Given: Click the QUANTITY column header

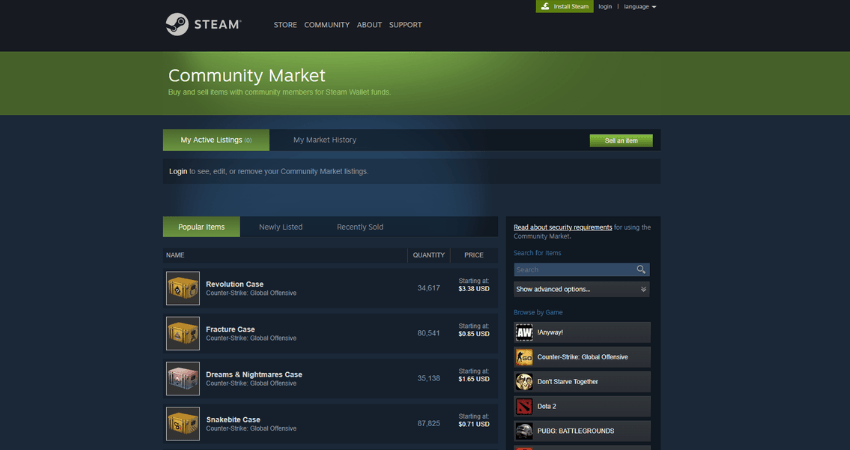Looking at the screenshot, I should coord(429,255).
